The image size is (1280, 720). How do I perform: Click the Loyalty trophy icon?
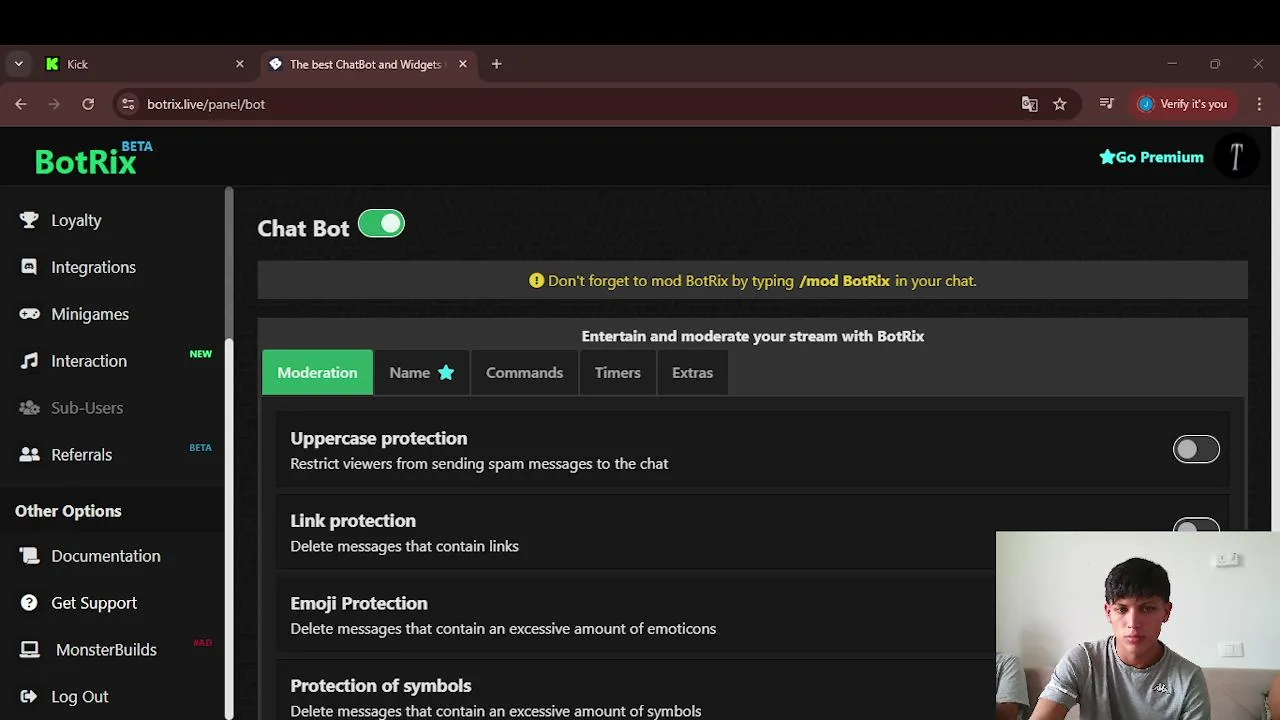[29, 220]
